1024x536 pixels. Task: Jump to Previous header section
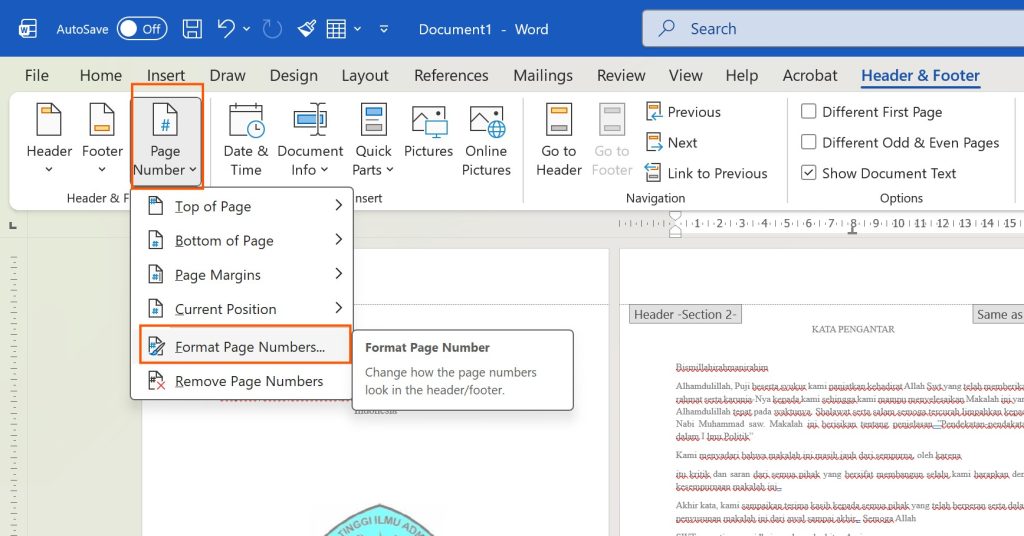tap(683, 112)
